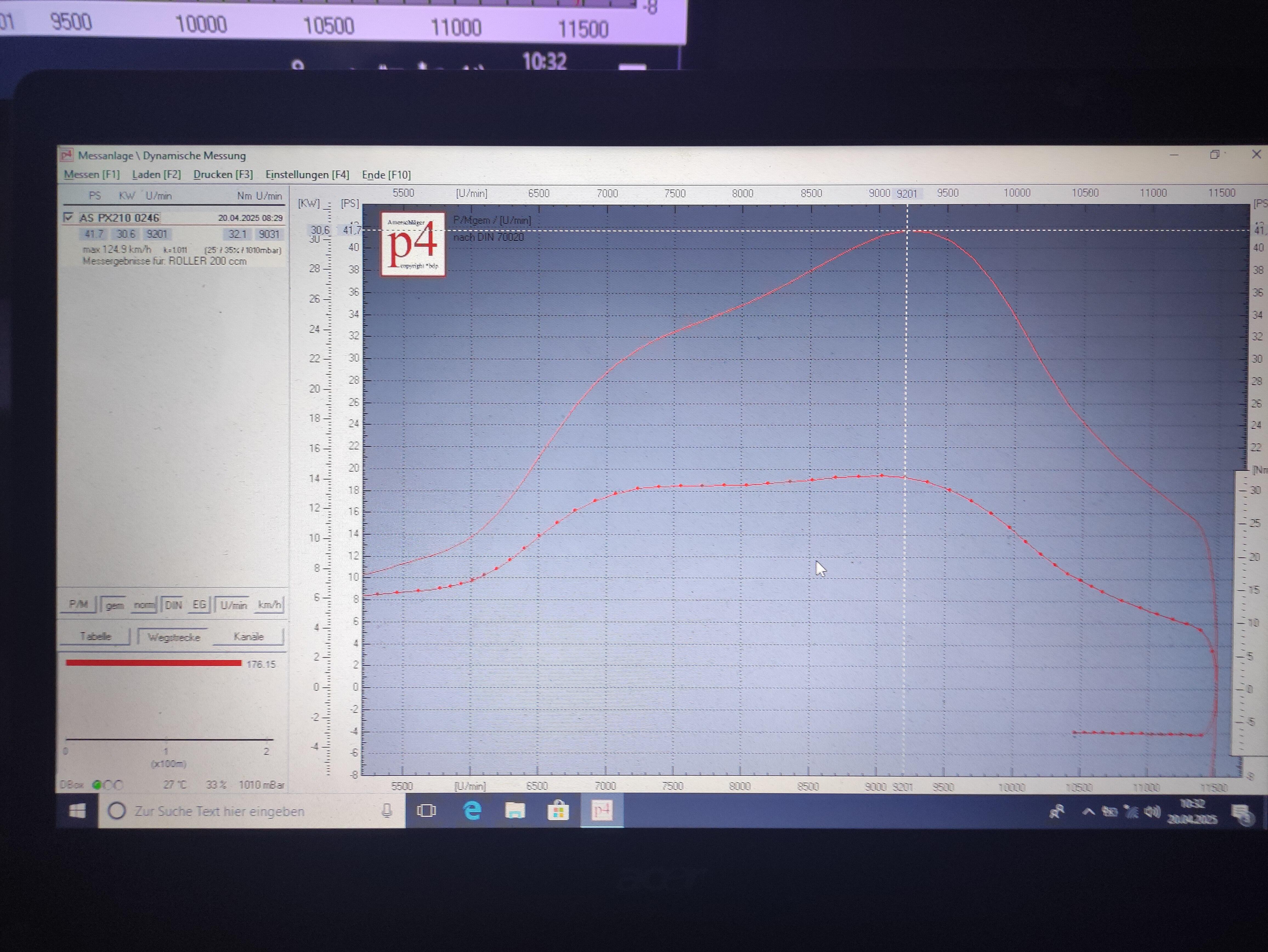Screen dimensions: 1268x952
Task: Click the microphone icon in the search box
Action: (x=387, y=811)
